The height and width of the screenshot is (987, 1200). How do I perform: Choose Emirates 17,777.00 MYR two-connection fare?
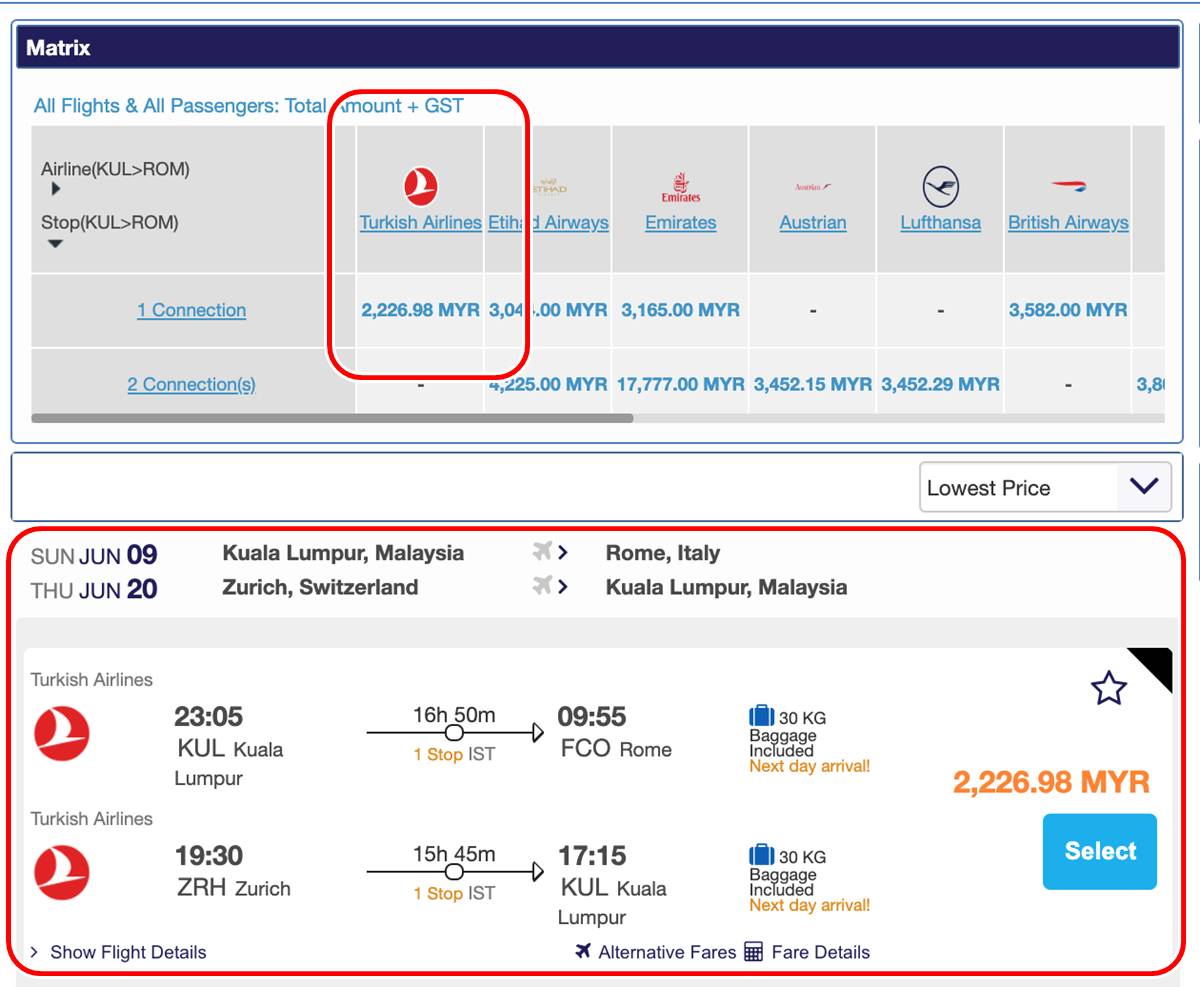point(680,384)
